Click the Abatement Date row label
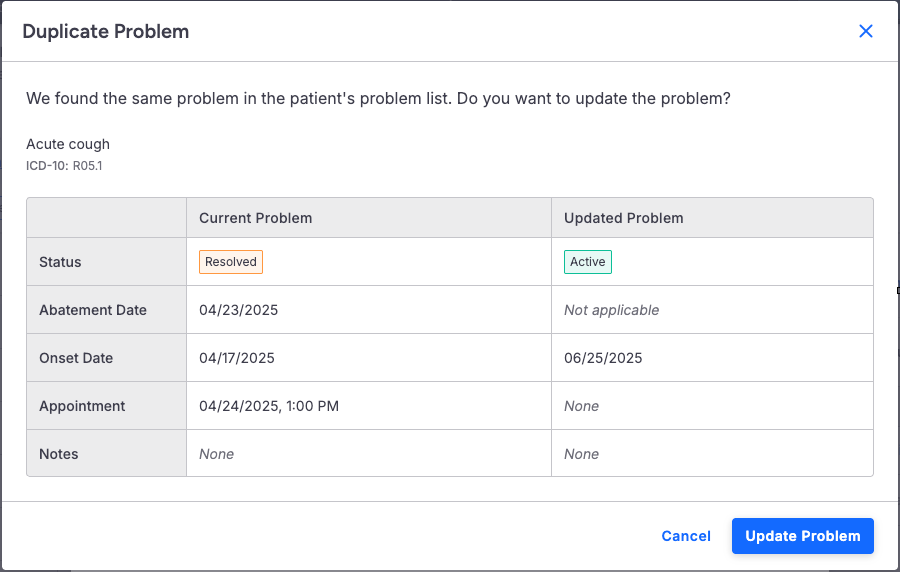 93,310
